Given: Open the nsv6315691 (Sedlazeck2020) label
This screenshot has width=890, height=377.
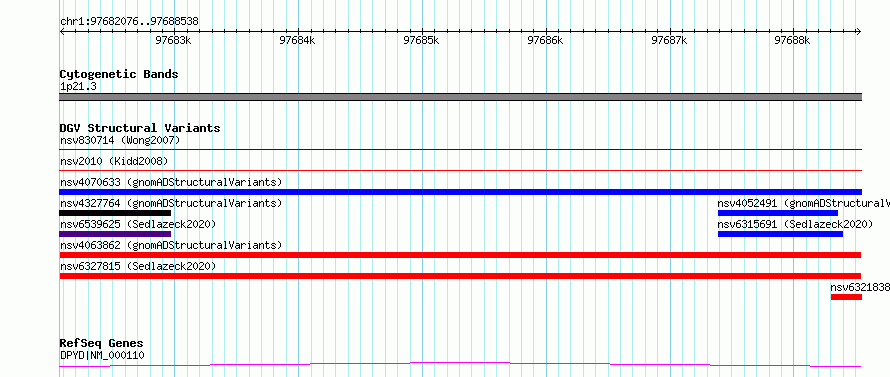Looking at the screenshot, I should pyautogui.click(x=795, y=224).
